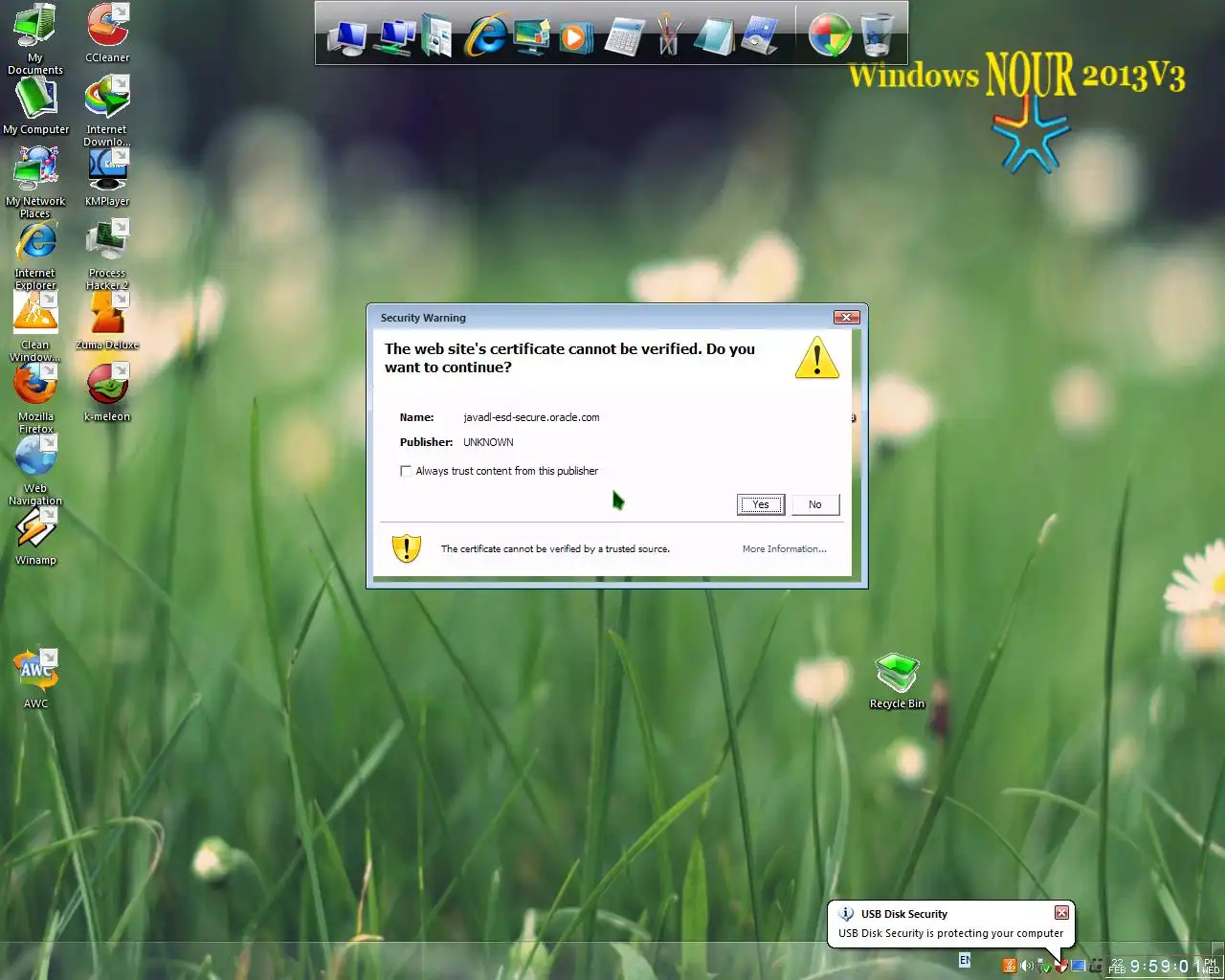Image resolution: width=1225 pixels, height=980 pixels.
Task: Open My Documents desktop icon
Action: 35,38
